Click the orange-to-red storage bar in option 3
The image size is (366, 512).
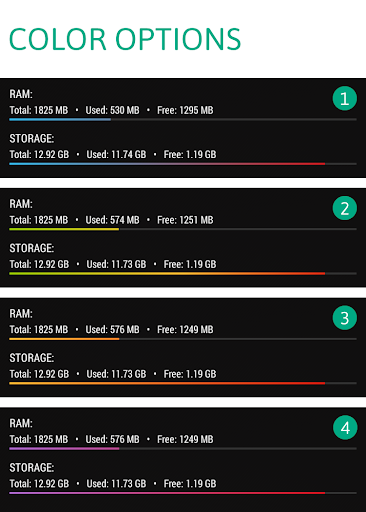[167, 383]
